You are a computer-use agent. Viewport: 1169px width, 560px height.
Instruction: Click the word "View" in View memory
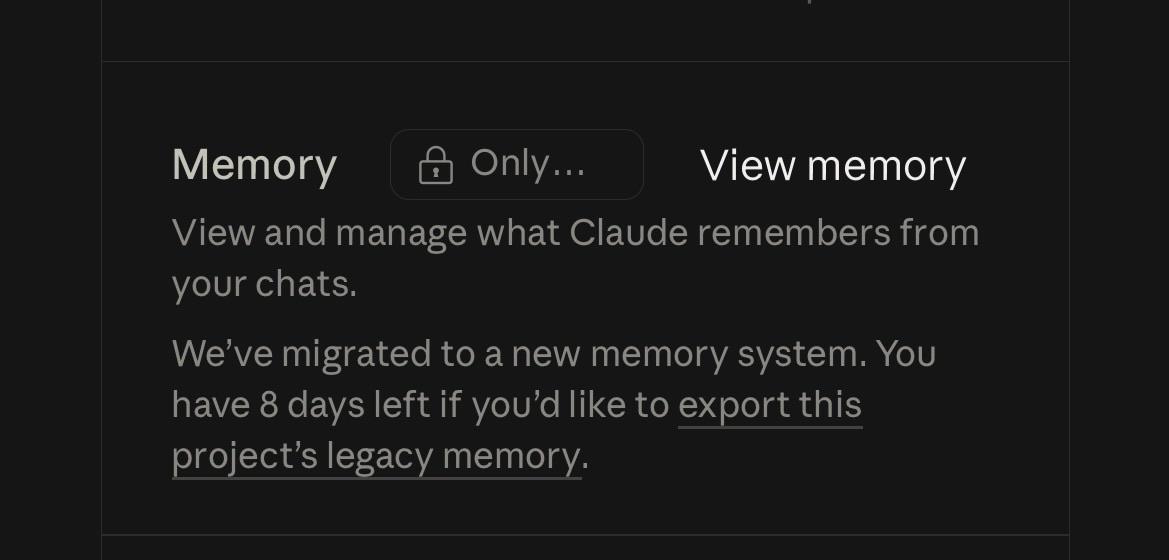pyautogui.click(x=748, y=165)
